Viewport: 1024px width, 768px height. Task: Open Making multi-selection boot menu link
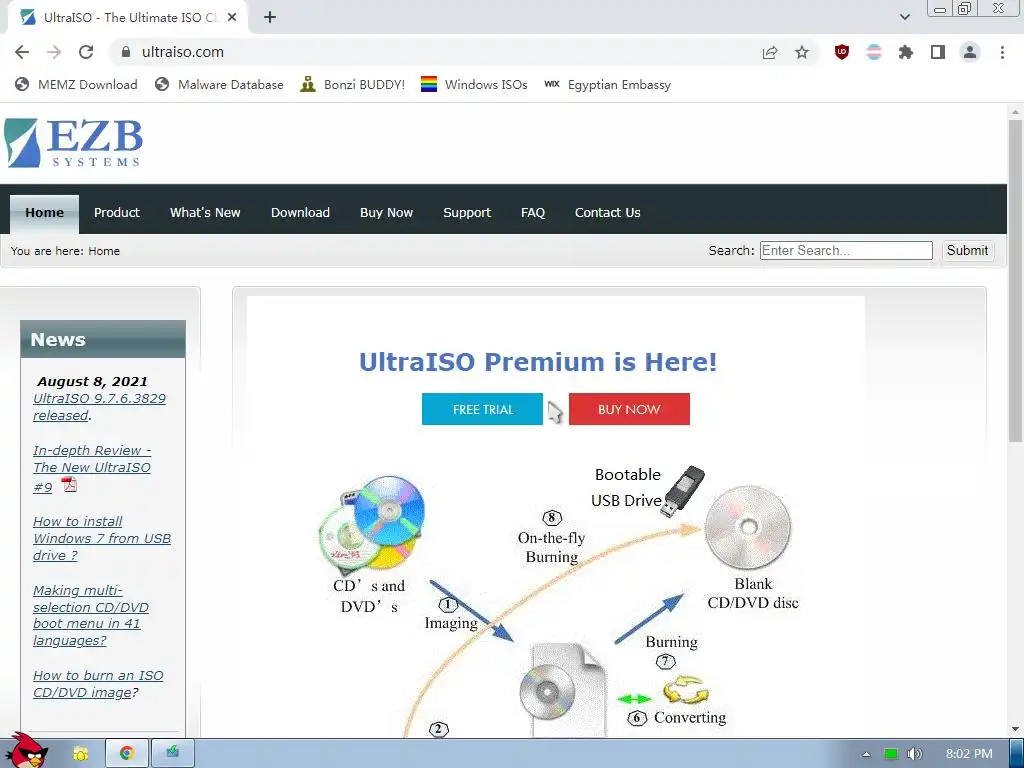tap(91, 615)
